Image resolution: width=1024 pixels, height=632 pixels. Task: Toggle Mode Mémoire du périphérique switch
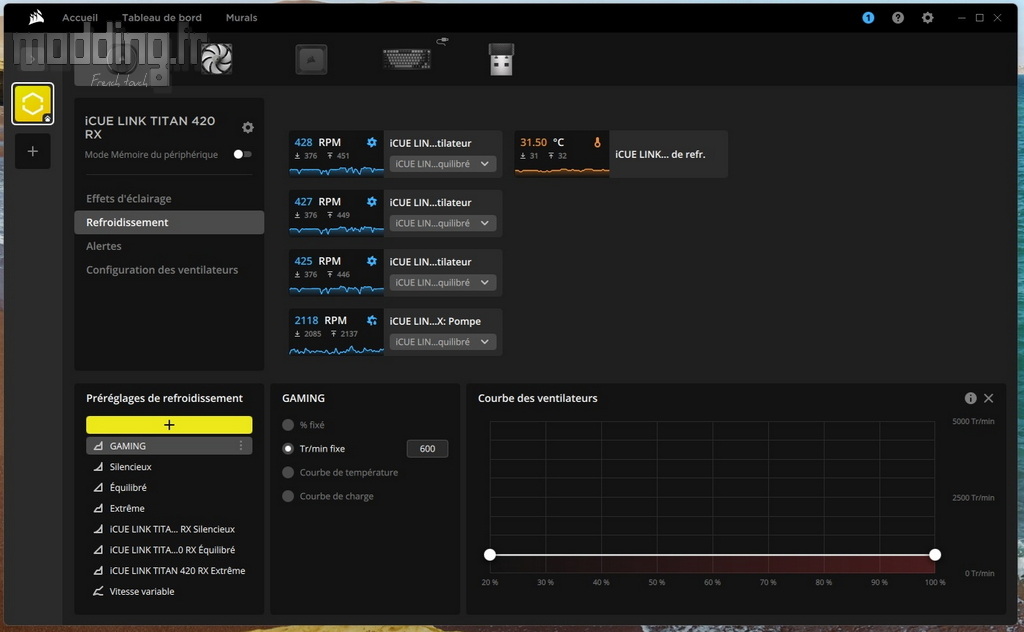tap(242, 154)
